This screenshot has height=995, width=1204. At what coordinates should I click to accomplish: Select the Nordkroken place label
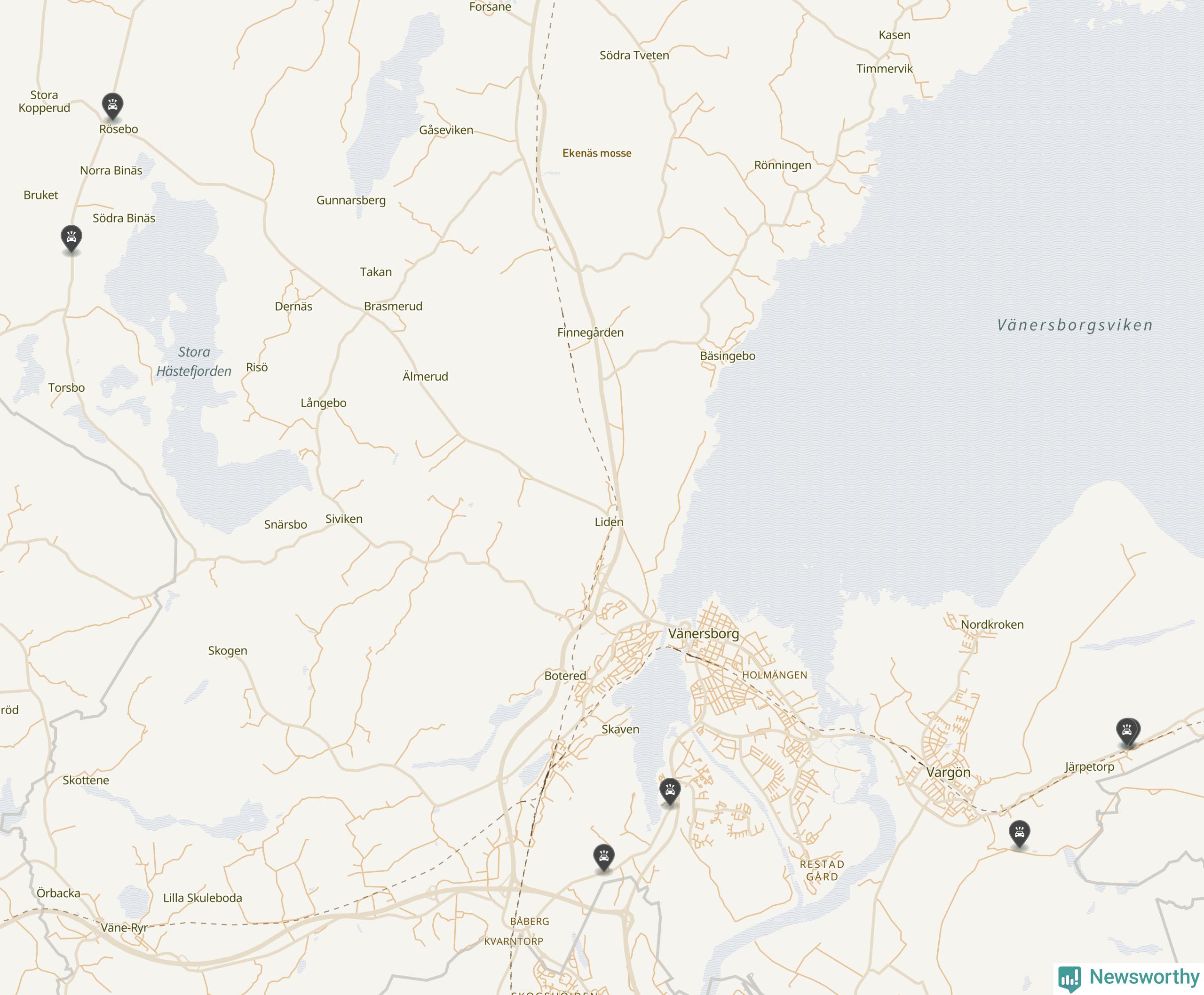992,624
